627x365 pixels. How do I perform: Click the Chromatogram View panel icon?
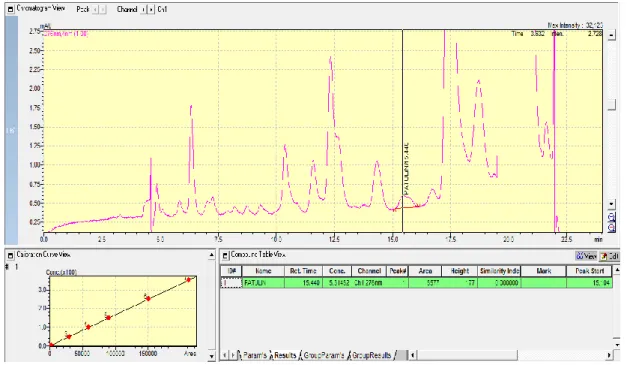coord(10,9)
